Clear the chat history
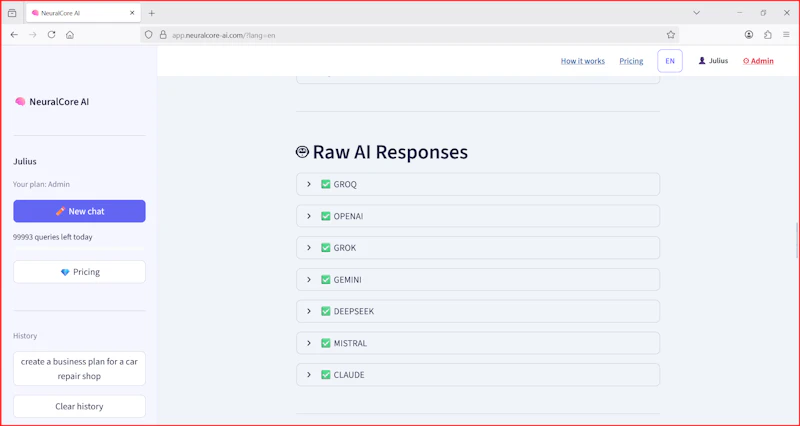Image resolution: width=800 pixels, height=426 pixels. click(79, 406)
